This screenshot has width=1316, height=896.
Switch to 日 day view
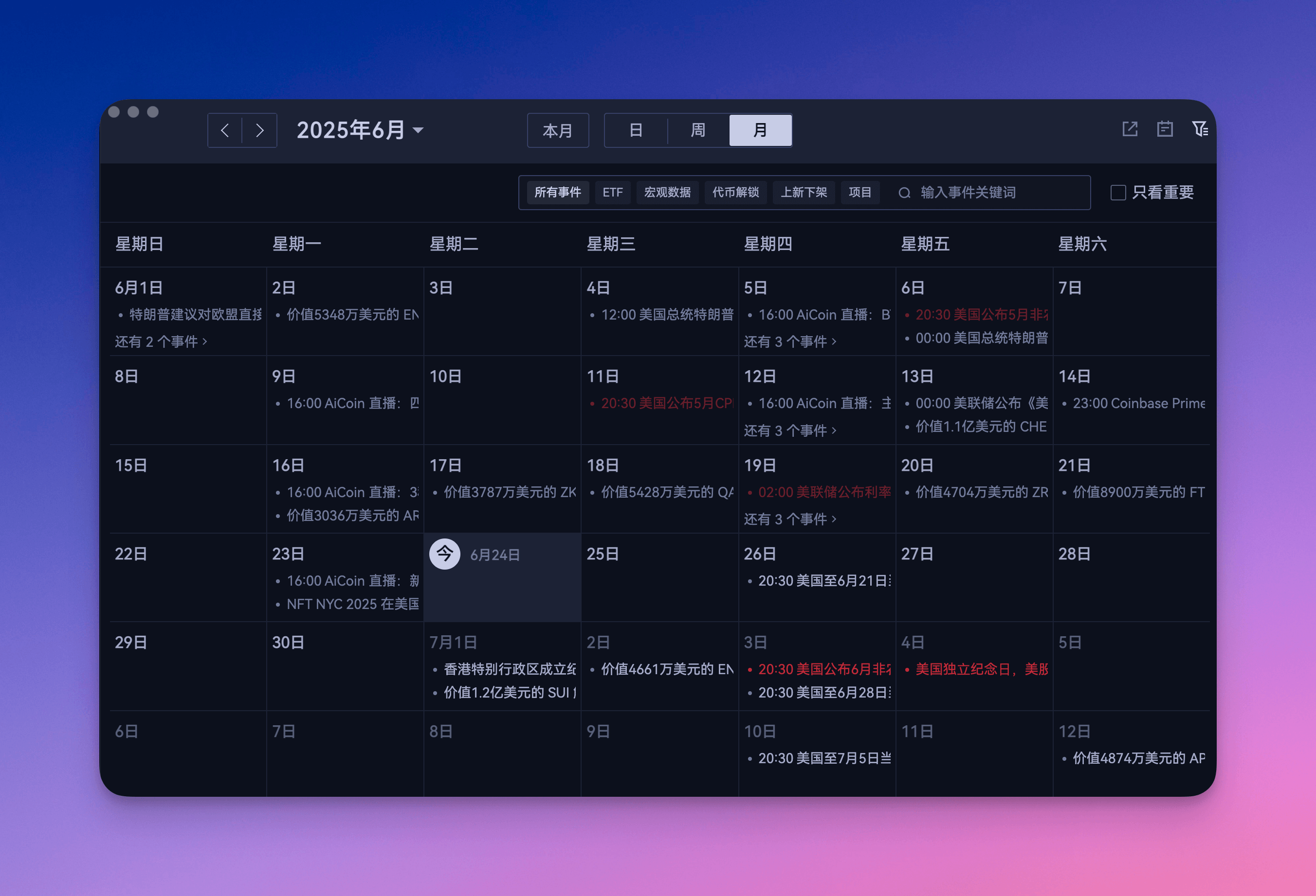(636, 130)
